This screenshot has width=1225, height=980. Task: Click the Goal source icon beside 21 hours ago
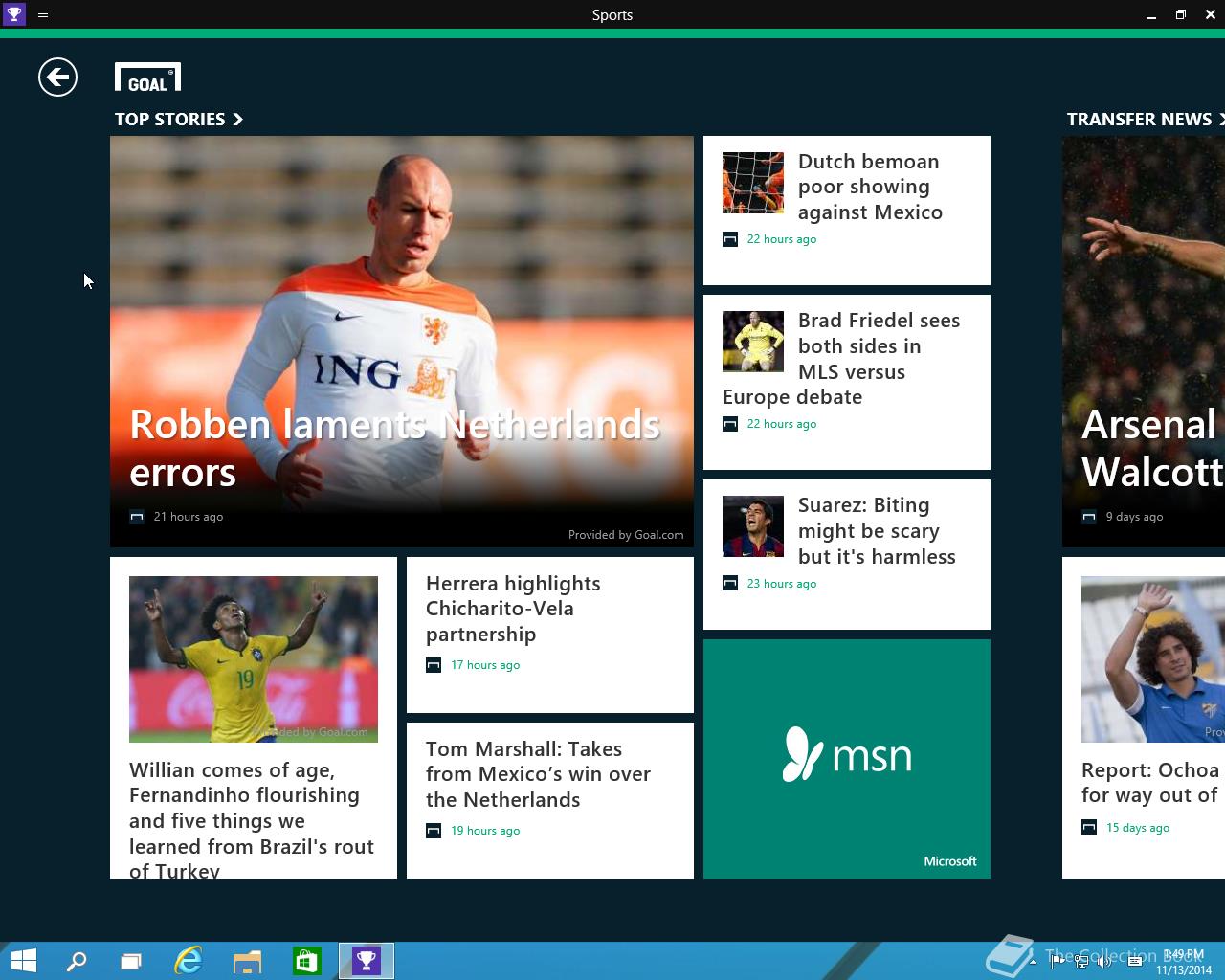point(137,517)
